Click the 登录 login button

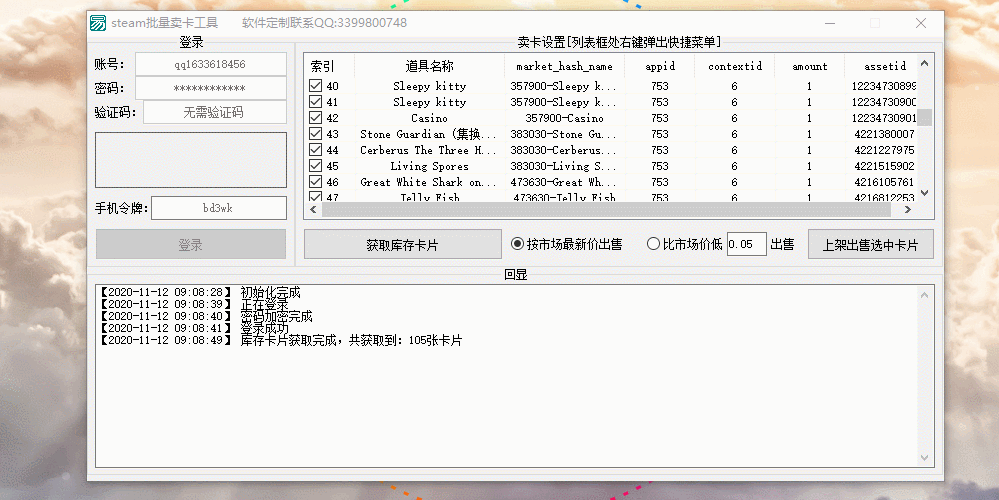click(x=190, y=245)
